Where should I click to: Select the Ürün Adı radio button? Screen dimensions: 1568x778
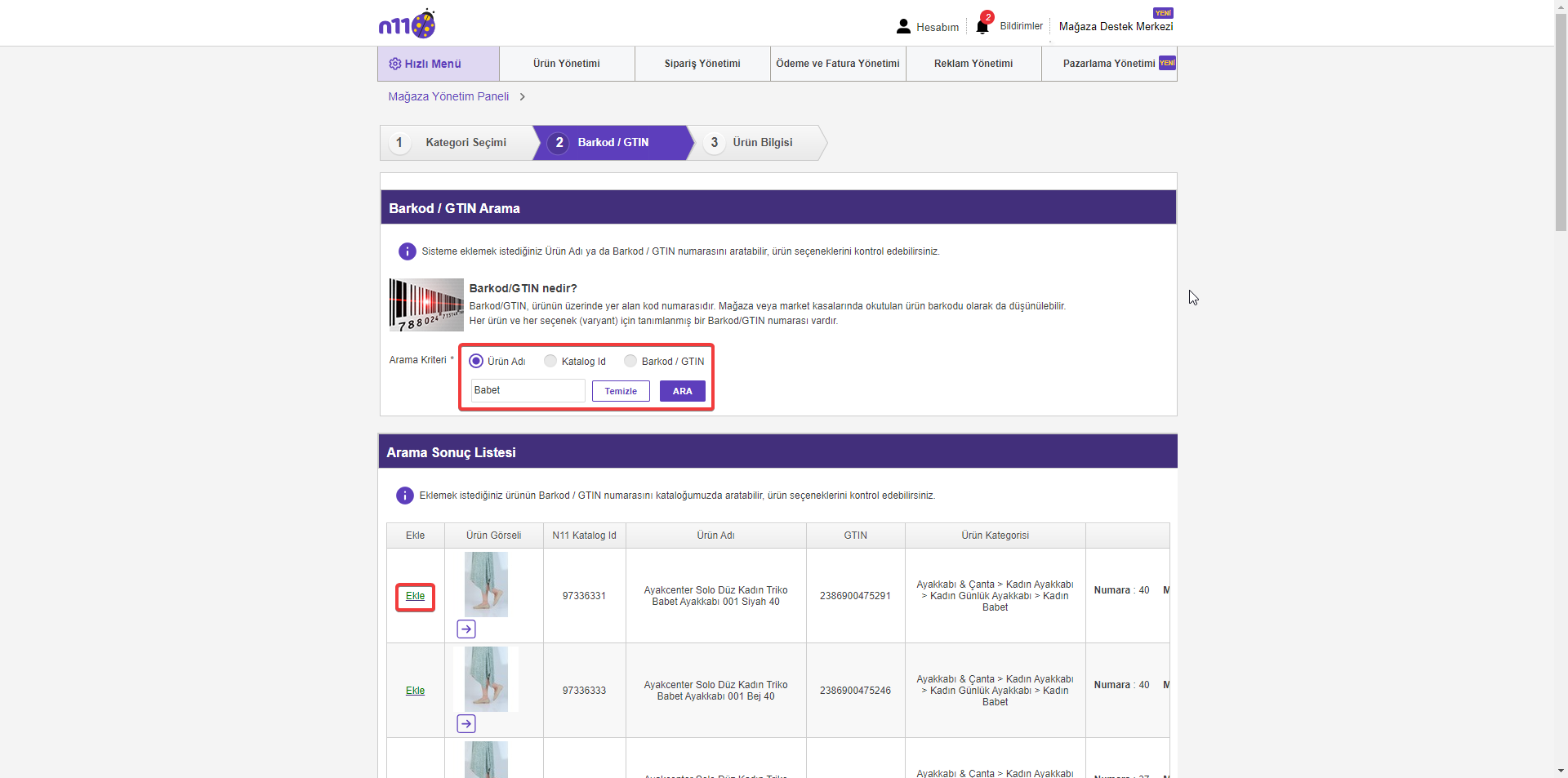click(476, 361)
